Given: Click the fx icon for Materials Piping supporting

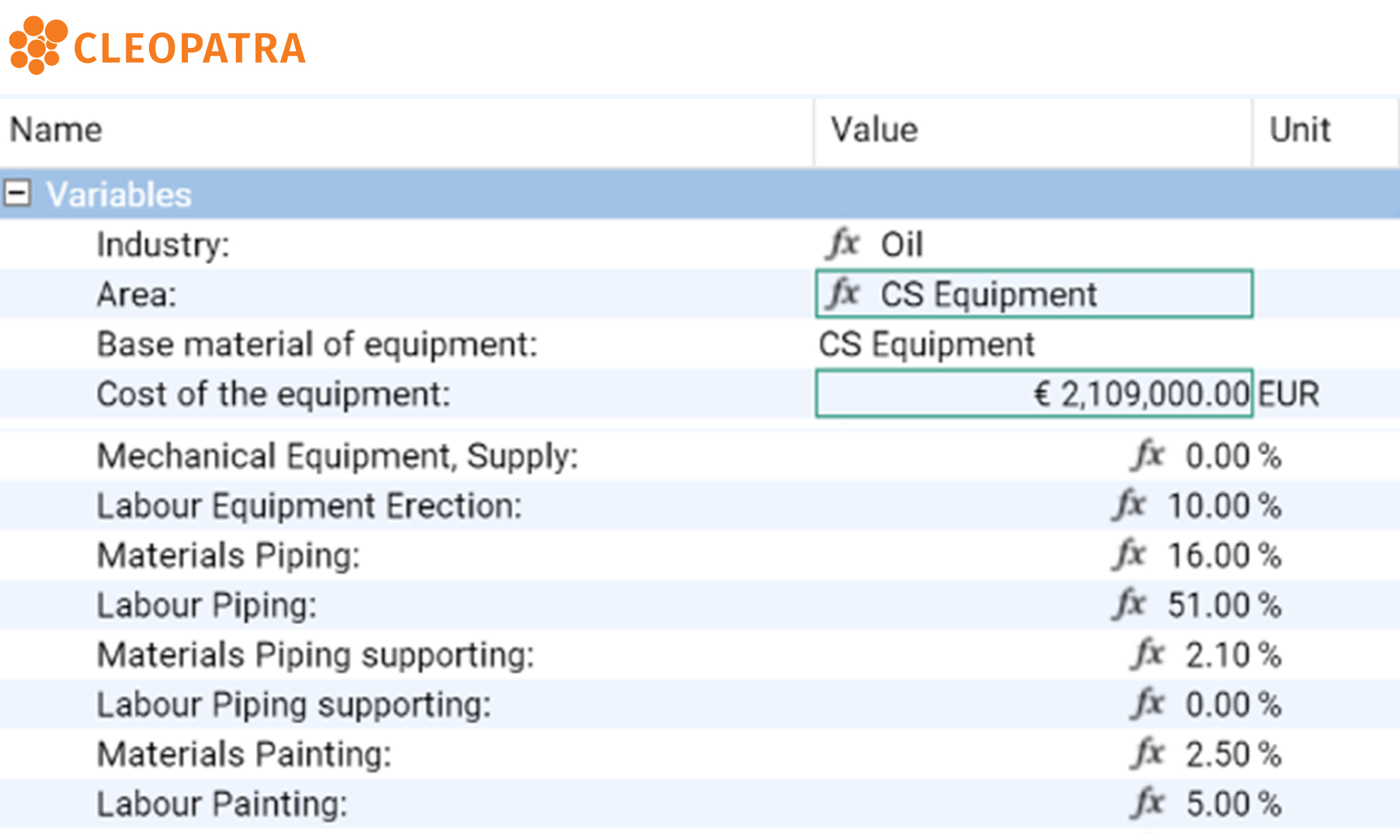Looking at the screenshot, I should click(x=1145, y=654).
